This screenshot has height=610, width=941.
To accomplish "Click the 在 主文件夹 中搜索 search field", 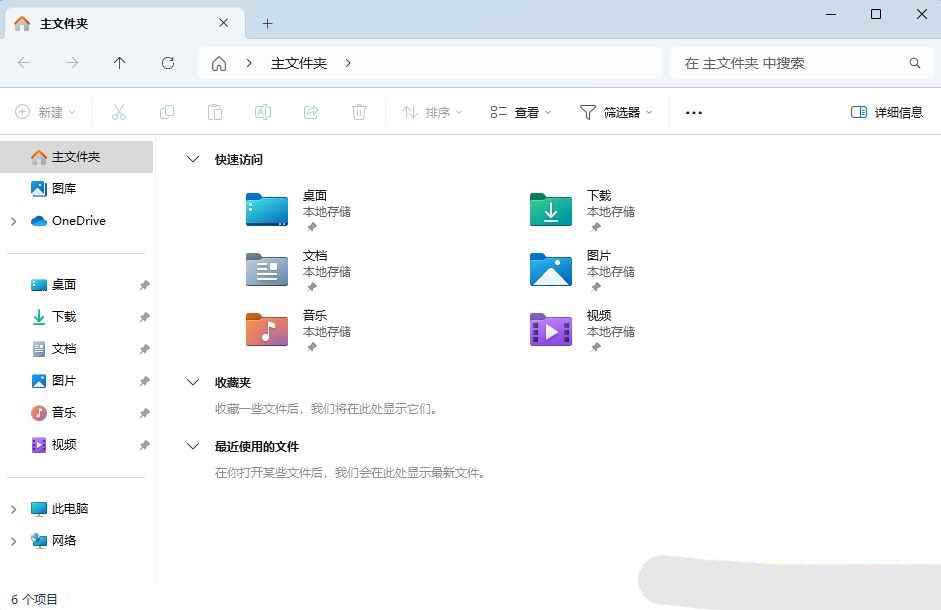I will click(x=790, y=63).
